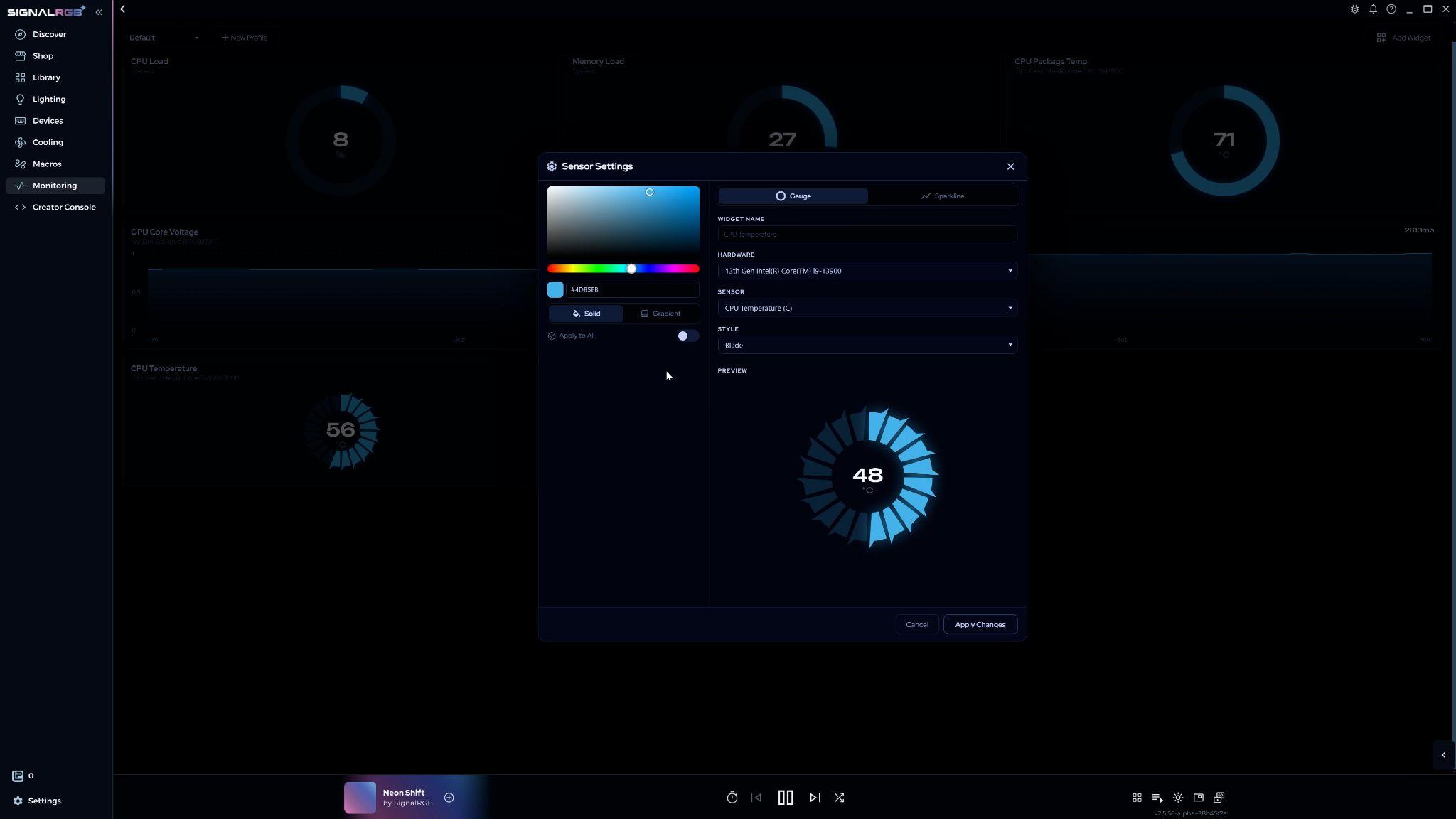
Task: Open the layouts grid icon in the bottom bar
Action: click(1137, 798)
